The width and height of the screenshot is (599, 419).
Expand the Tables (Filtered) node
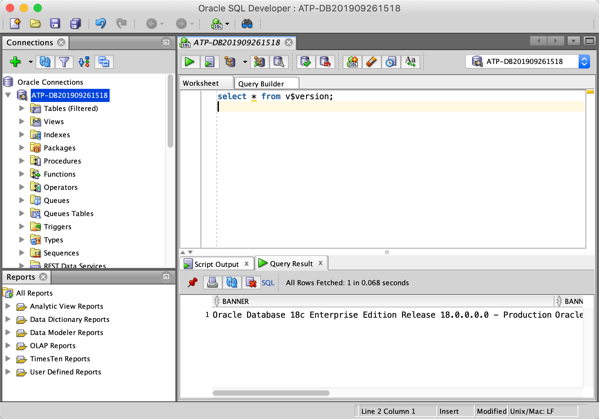pyautogui.click(x=22, y=108)
